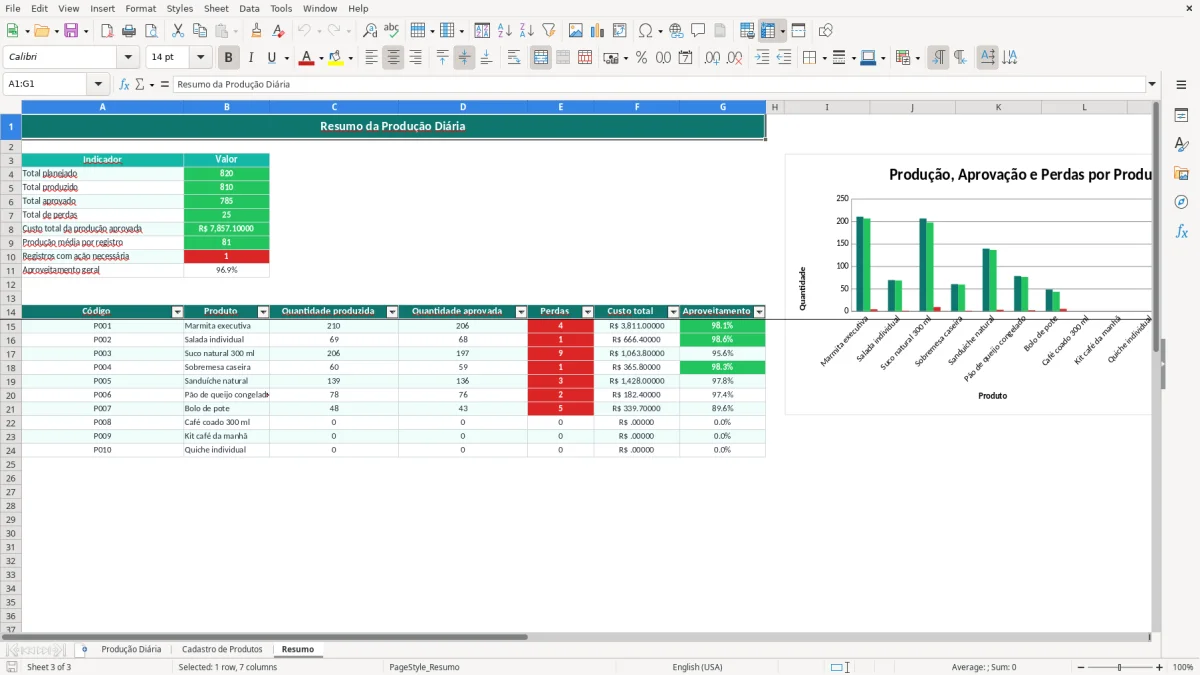This screenshot has height=675, width=1200.
Task: Toggle the AutoFilter funnel
Action: coord(549,31)
